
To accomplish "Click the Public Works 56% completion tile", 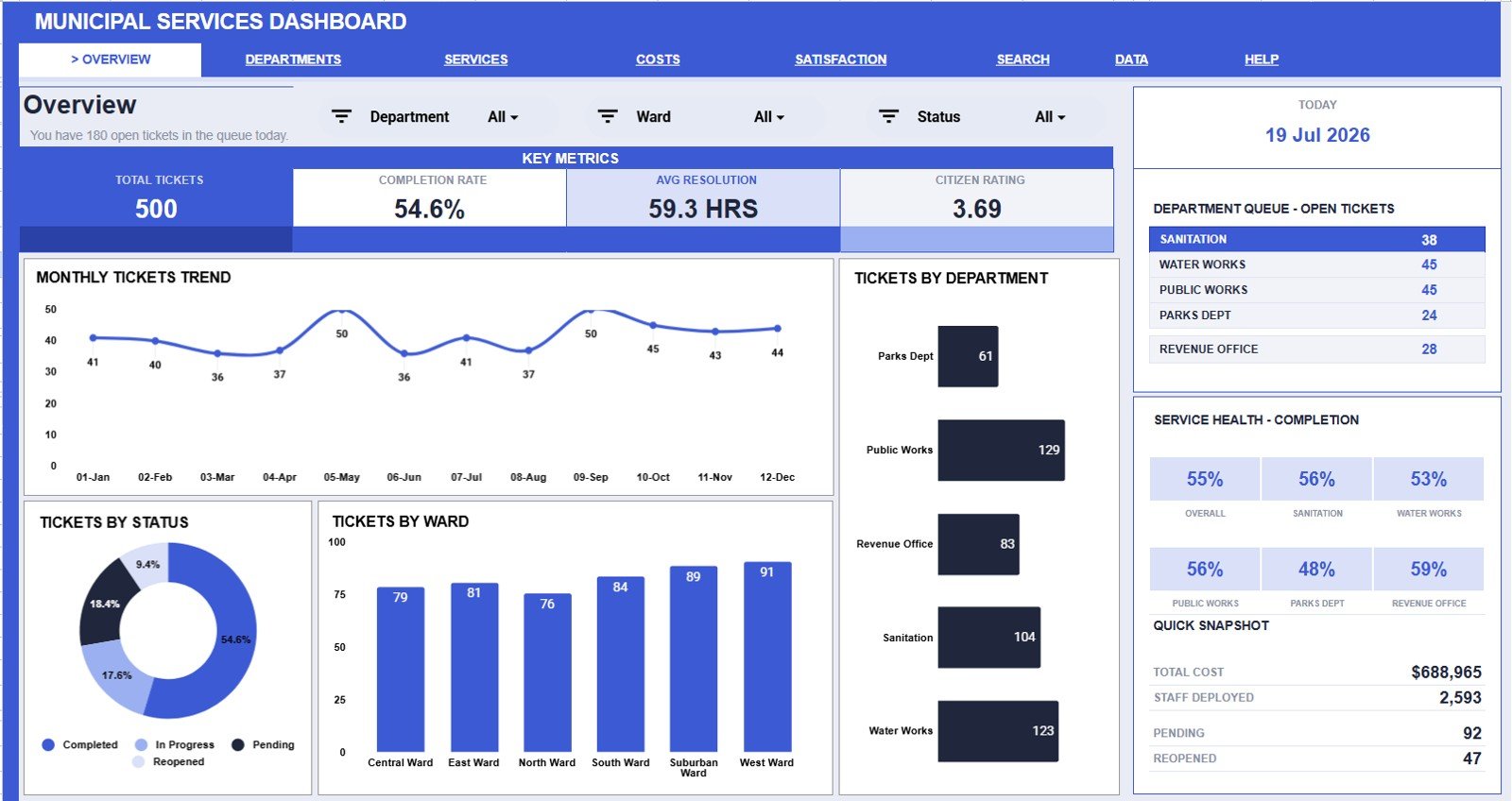I will pos(1205,569).
